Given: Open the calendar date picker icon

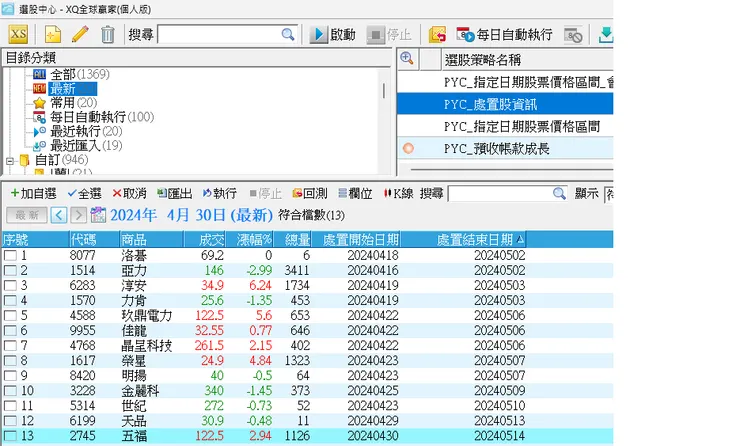Looking at the screenshot, I should (x=98, y=215).
